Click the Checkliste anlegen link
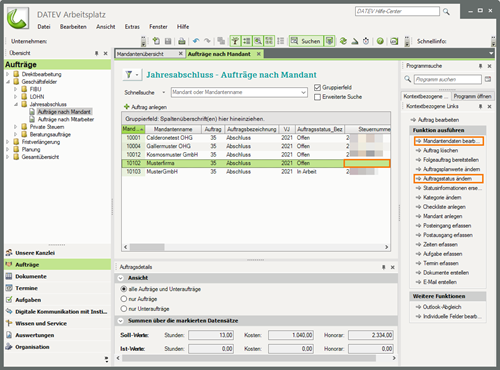Screen dimensions: 500x370 (444, 207)
